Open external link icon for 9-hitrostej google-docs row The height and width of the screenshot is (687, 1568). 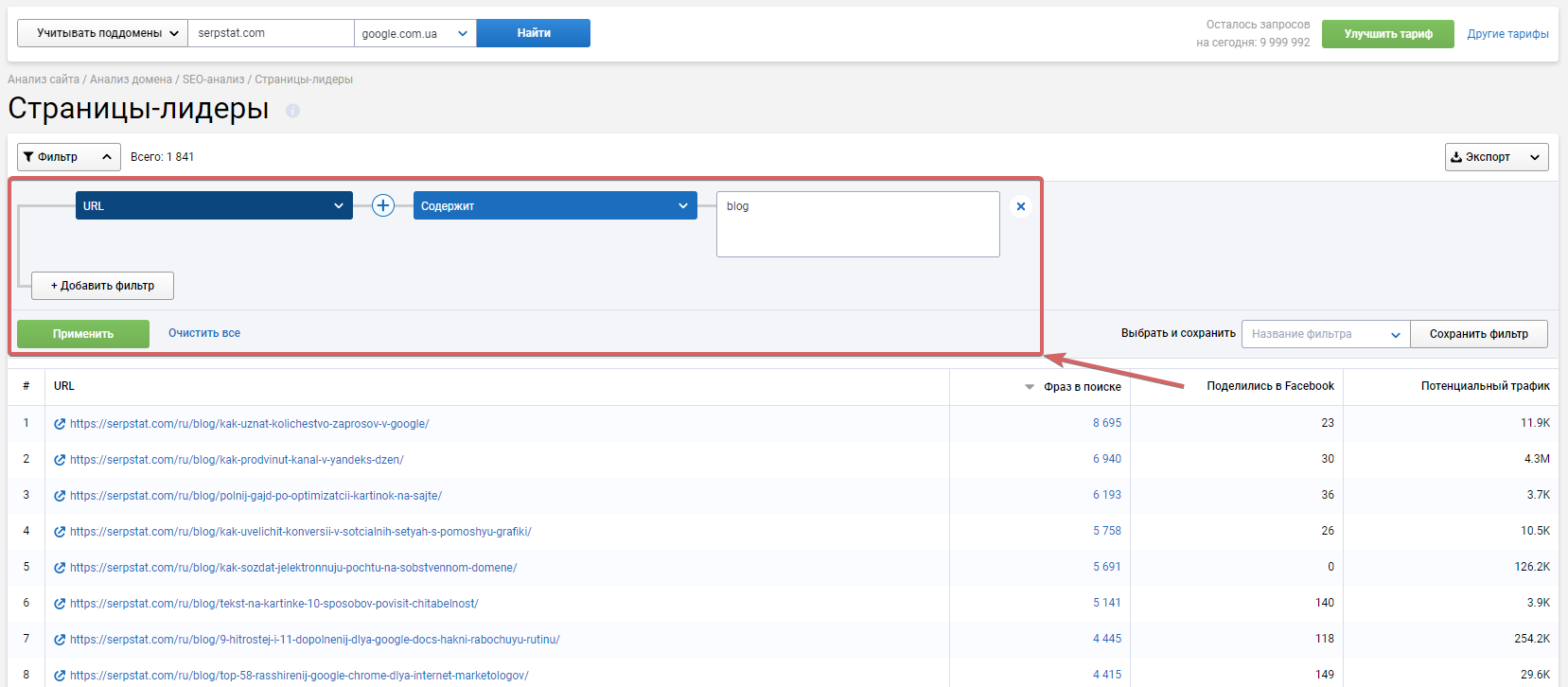[x=60, y=640]
